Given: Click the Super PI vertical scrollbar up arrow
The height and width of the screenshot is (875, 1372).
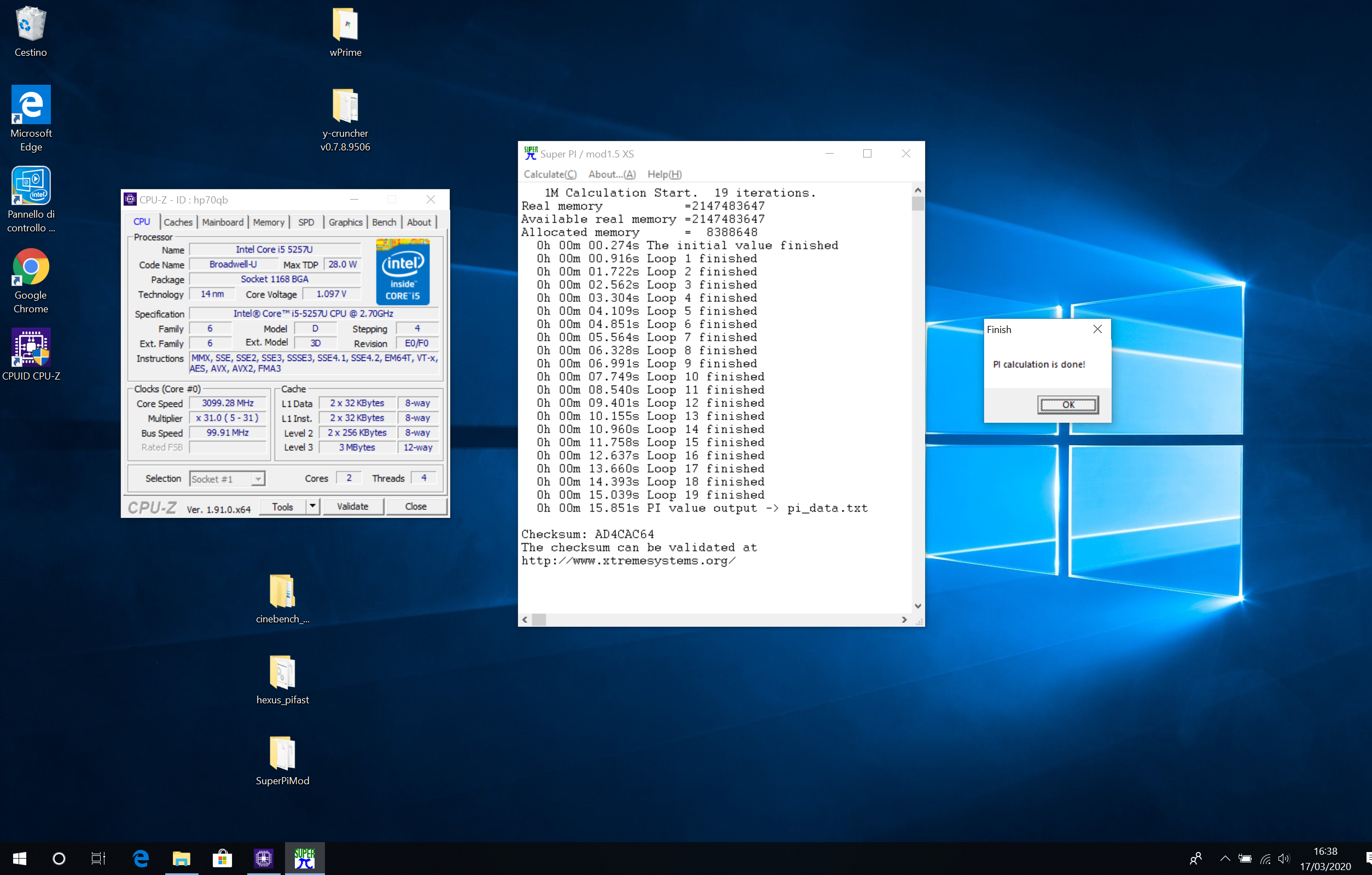Looking at the screenshot, I should (918, 190).
